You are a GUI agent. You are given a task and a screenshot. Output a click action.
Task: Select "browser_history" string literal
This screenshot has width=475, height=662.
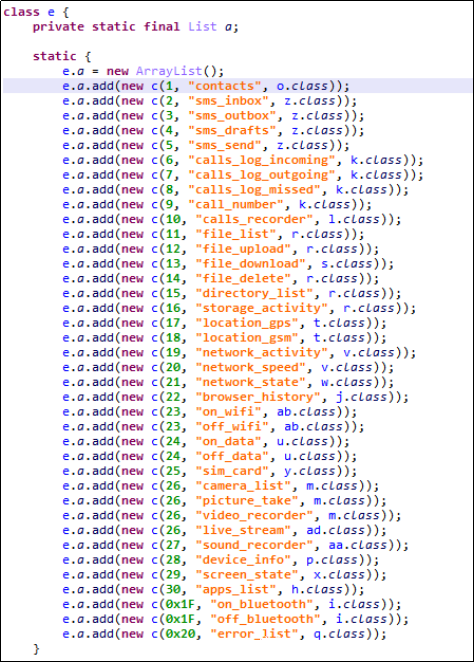pyautogui.click(x=258, y=397)
